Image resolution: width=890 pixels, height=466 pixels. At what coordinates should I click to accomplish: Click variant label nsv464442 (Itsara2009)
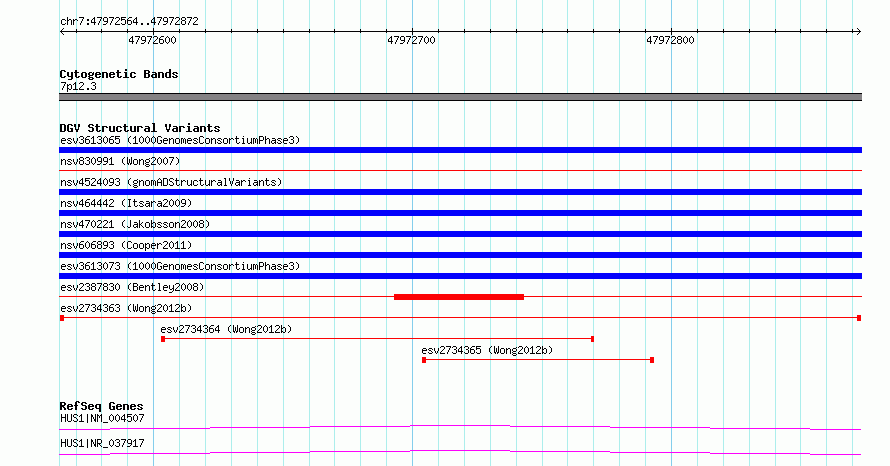tap(126, 203)
